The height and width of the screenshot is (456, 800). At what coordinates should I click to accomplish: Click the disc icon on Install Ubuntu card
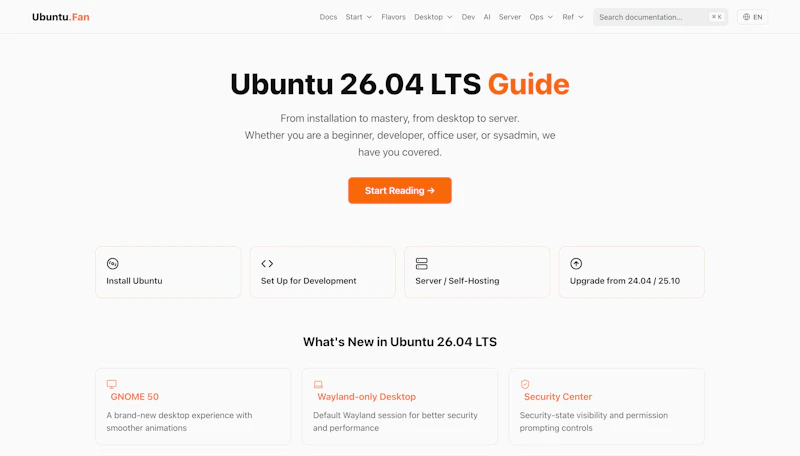click(112, 264)
